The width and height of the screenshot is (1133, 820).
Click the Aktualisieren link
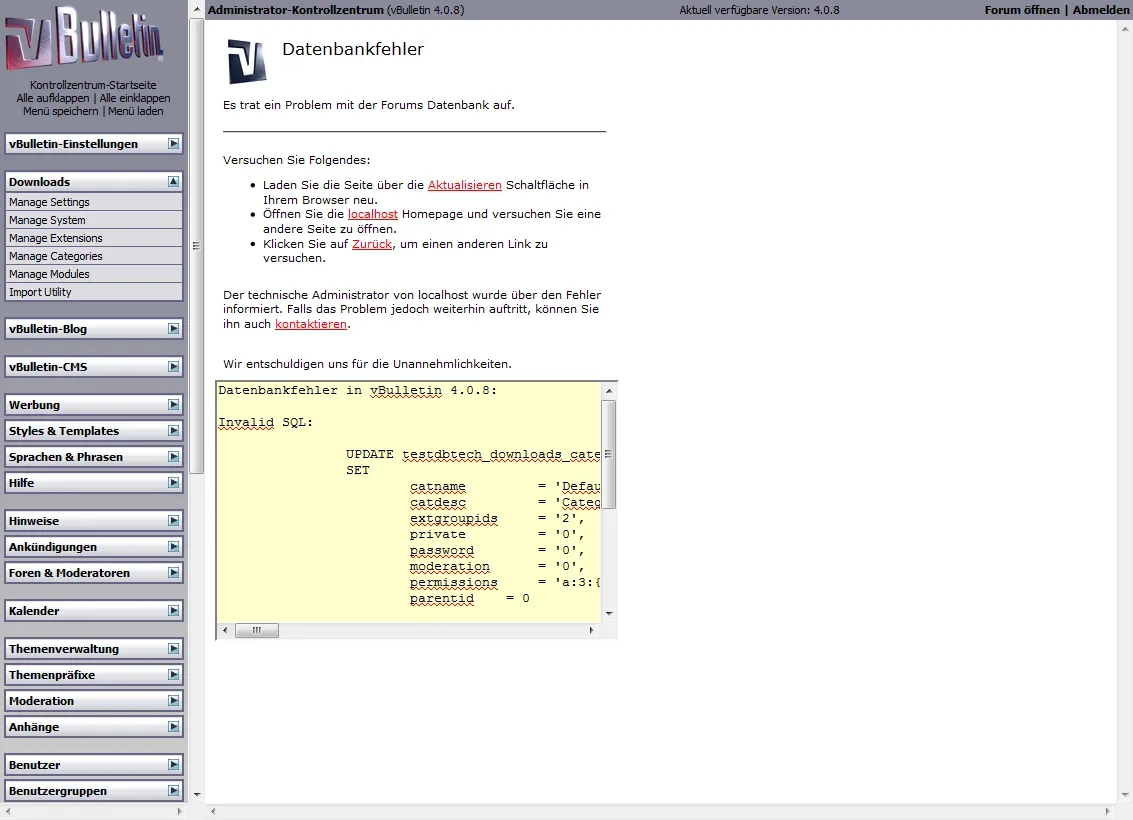coord(465,185)
